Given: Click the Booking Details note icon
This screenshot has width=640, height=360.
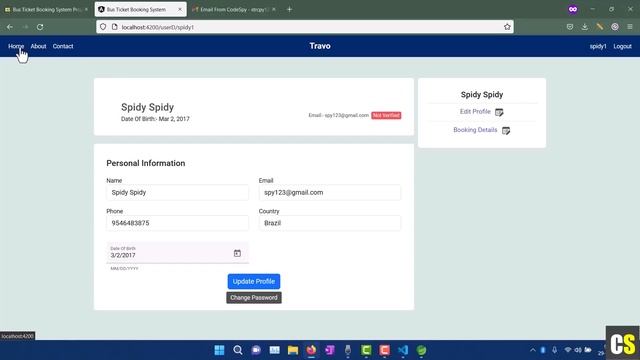Looking at the screenshot, I should click(506, 130).
